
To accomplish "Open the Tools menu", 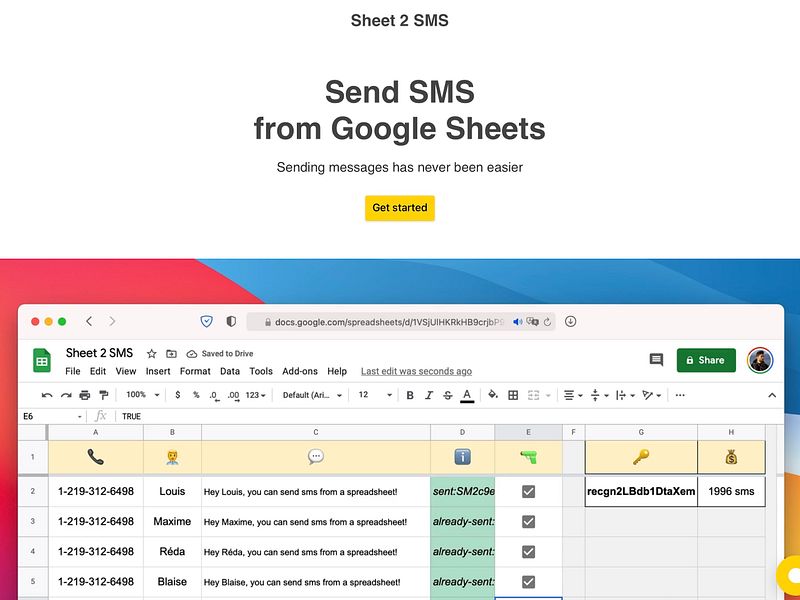I will click(261, 371).
